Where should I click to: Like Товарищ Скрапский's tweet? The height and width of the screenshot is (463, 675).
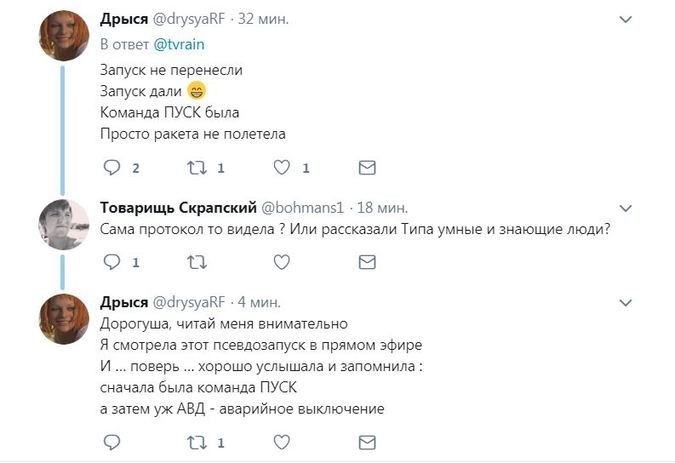click(281, 262)
